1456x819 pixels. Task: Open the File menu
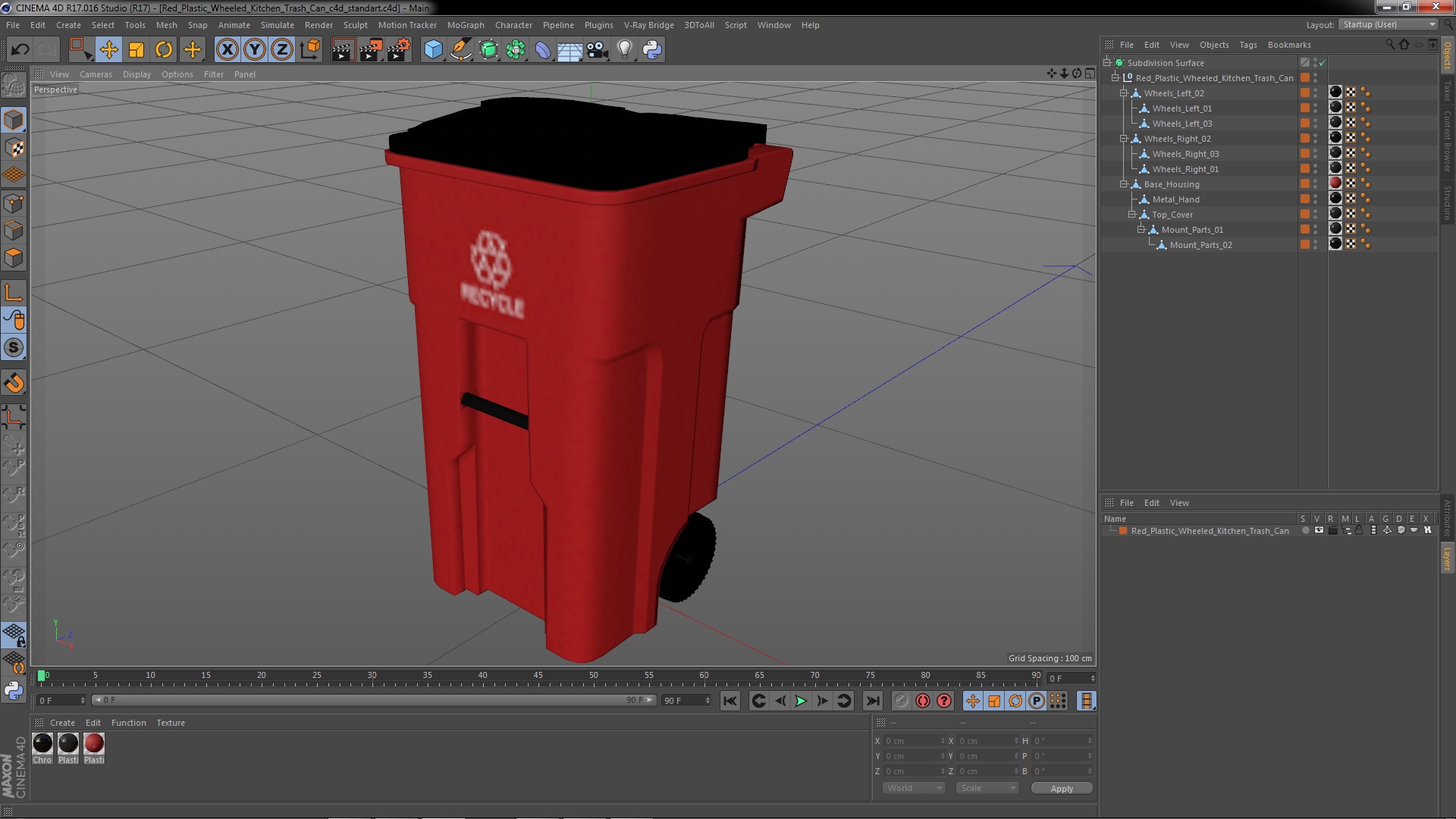coord(13,25)
